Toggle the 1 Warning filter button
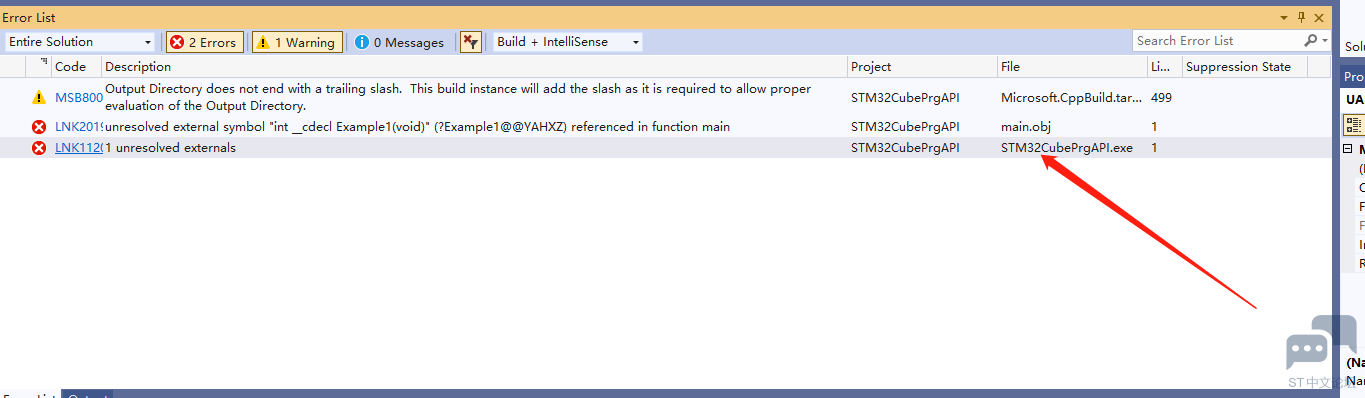Viewport: 1365px width, 398px height. [297, 42]
